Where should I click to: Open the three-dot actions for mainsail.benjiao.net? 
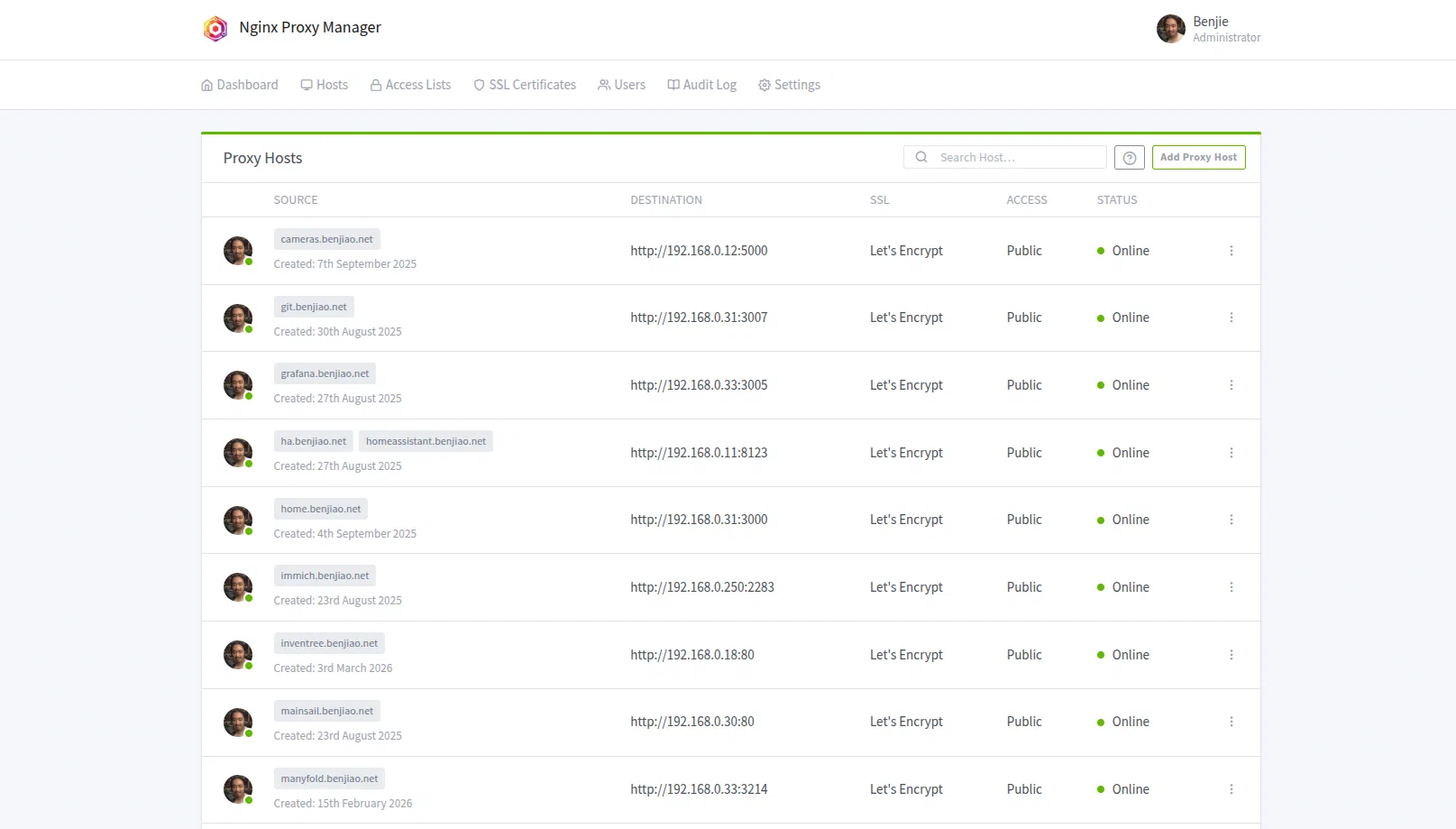tap(1232, 722)
